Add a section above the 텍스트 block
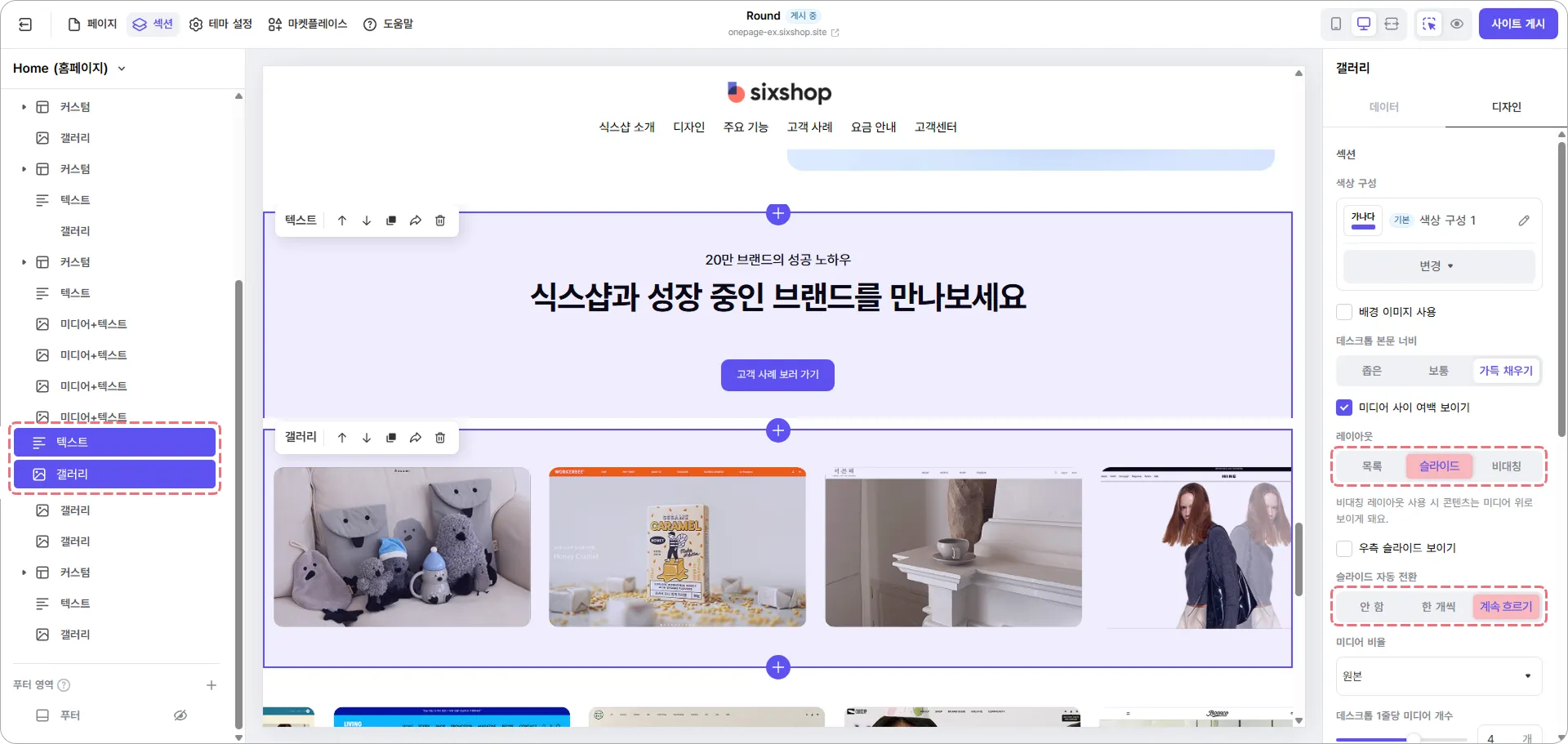 pos(778,213)
